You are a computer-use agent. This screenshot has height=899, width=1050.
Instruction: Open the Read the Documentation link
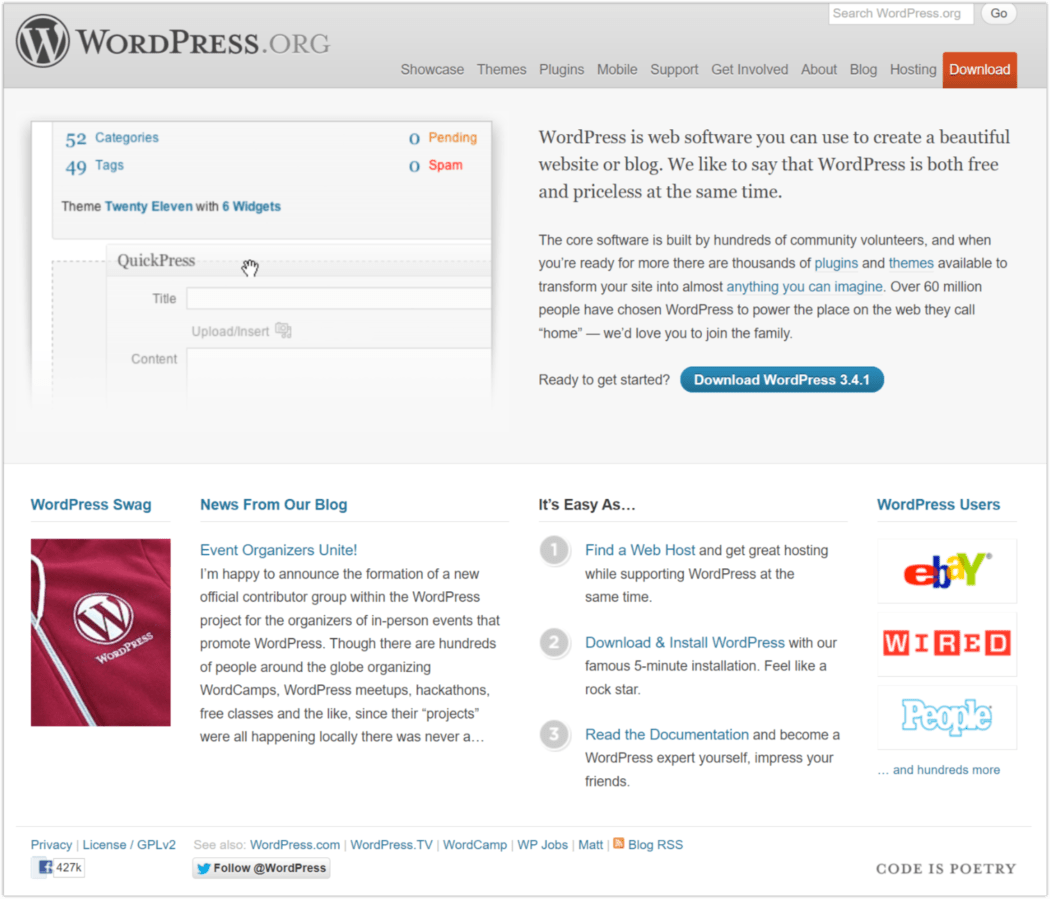pos(666,734)
